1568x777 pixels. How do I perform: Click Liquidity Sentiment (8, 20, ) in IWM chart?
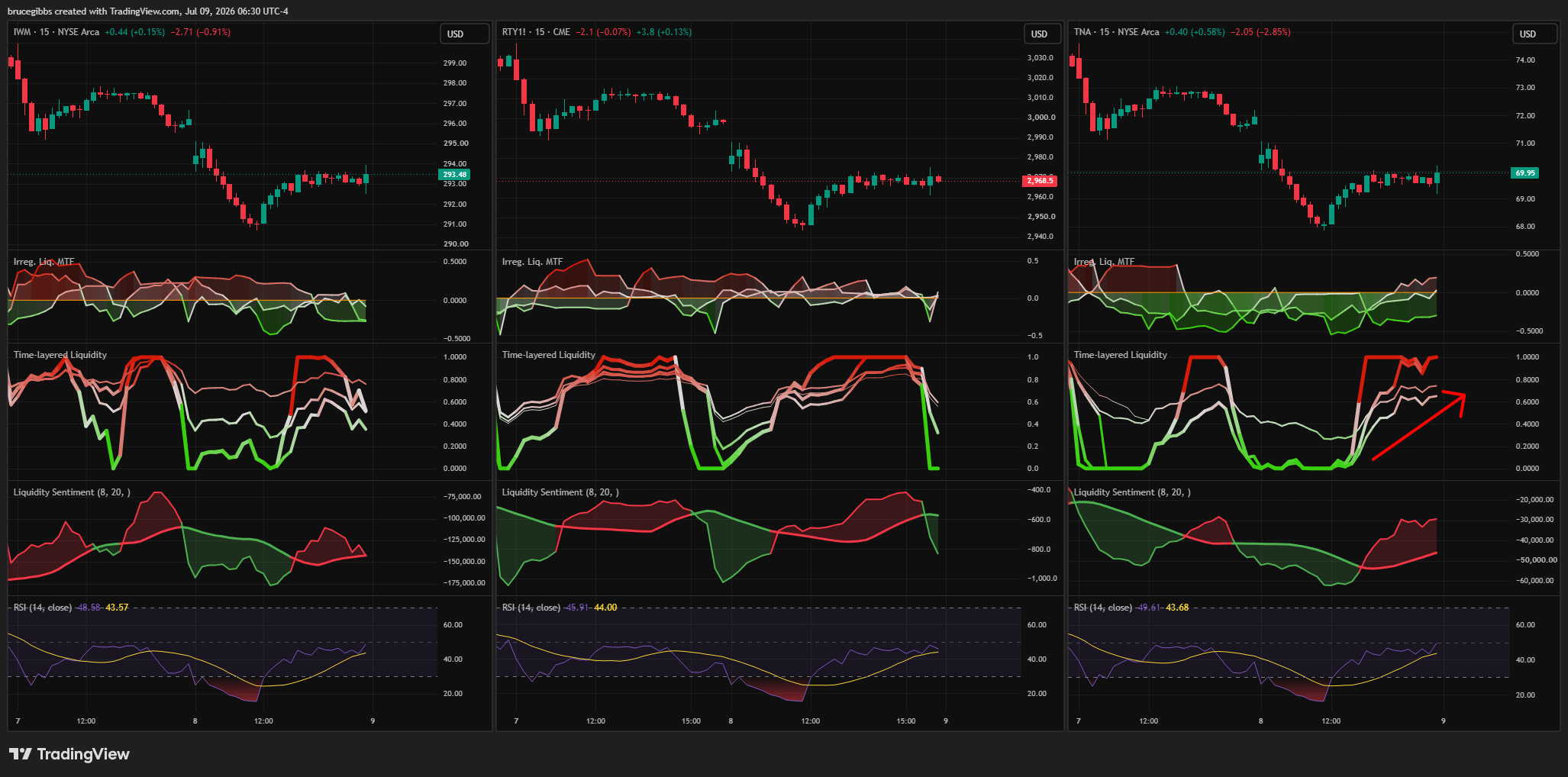pyautogui.click(x=72, y=492)
